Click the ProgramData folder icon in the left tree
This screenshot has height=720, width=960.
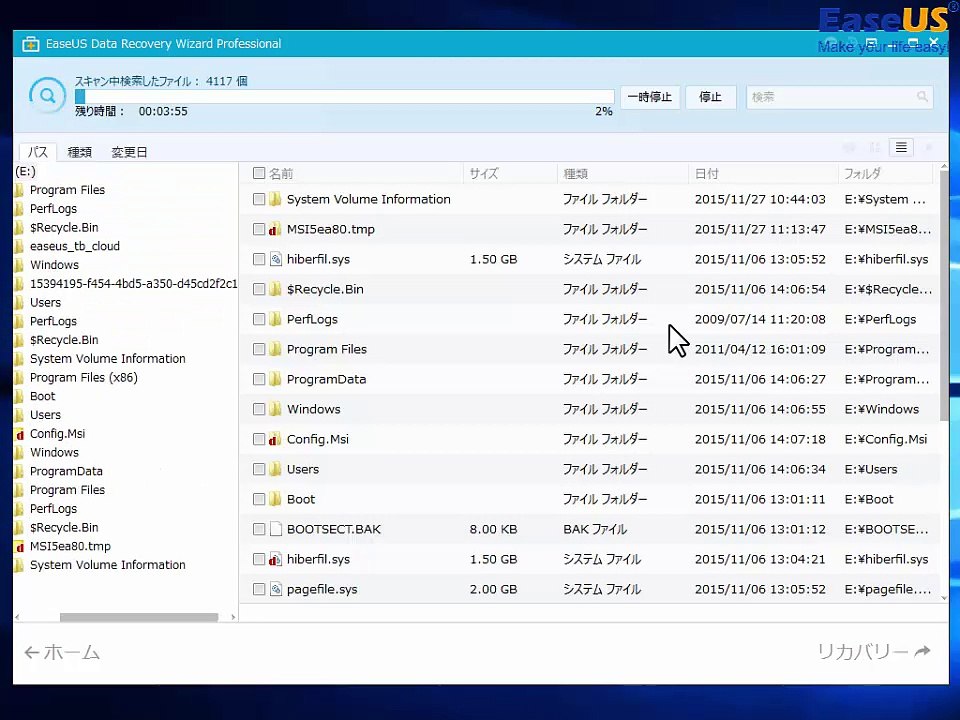20,471
